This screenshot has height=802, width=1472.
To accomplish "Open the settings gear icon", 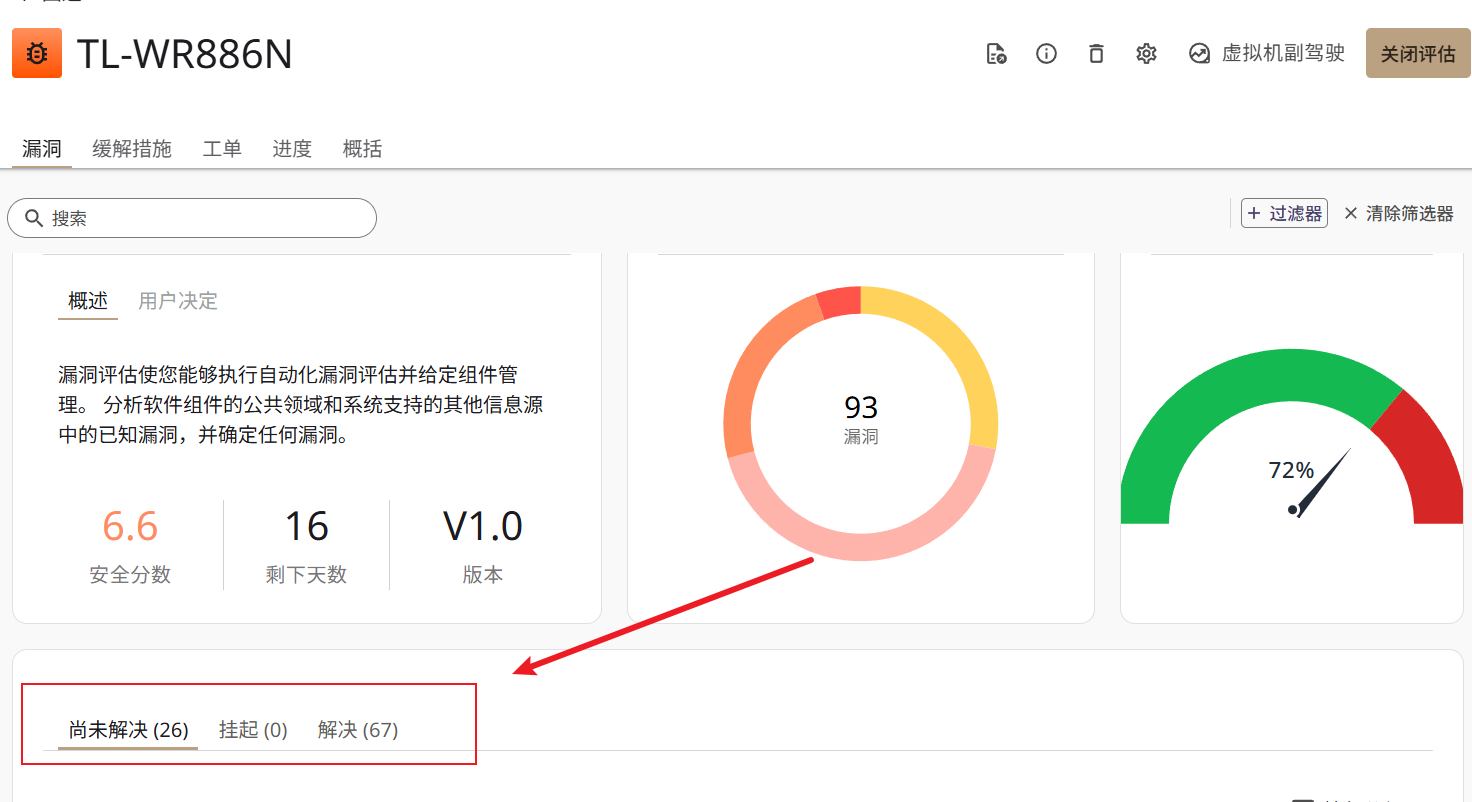I will [1146, 54].
